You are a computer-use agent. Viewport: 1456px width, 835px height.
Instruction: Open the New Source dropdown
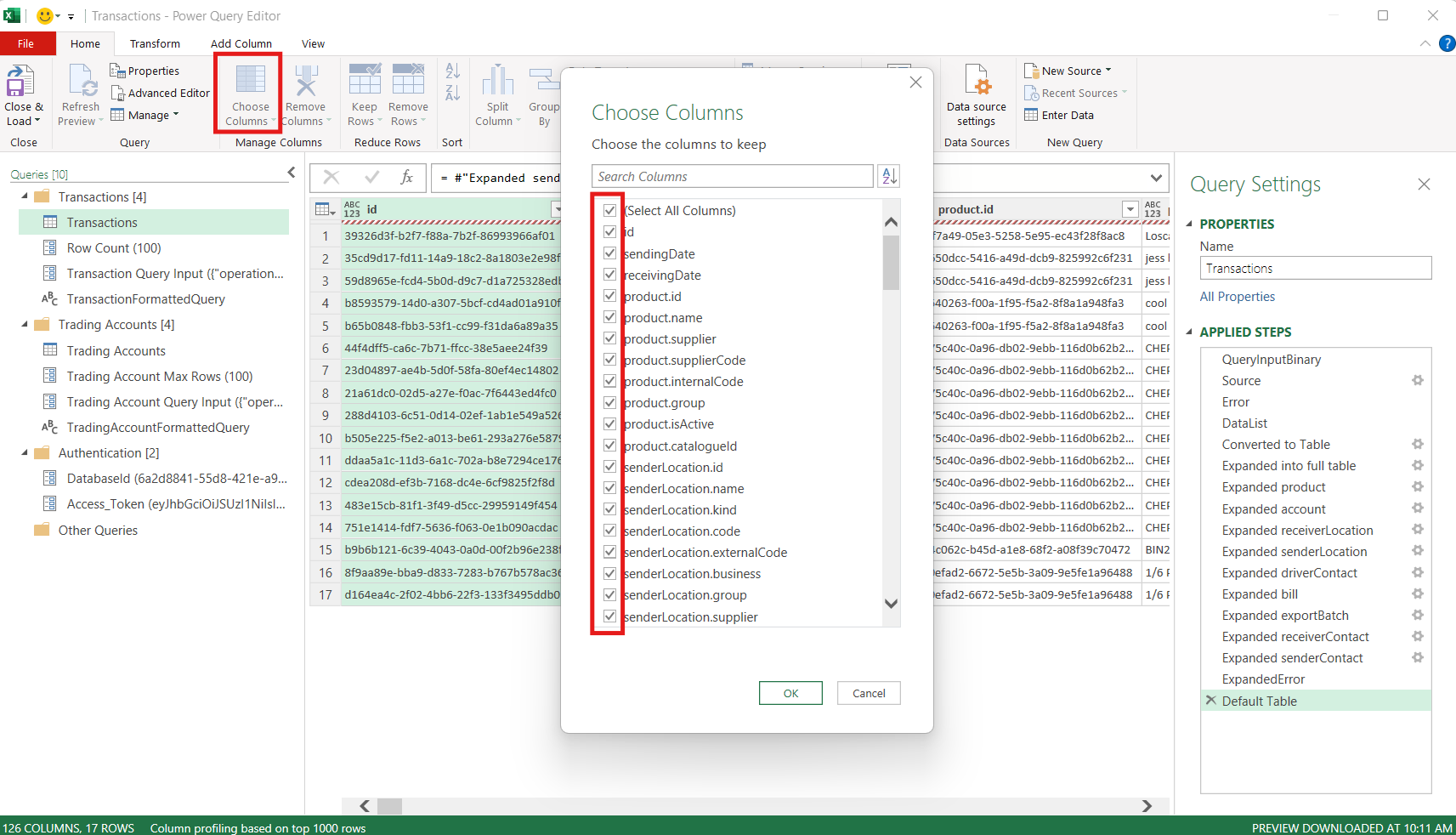[x=1068, y=71]
